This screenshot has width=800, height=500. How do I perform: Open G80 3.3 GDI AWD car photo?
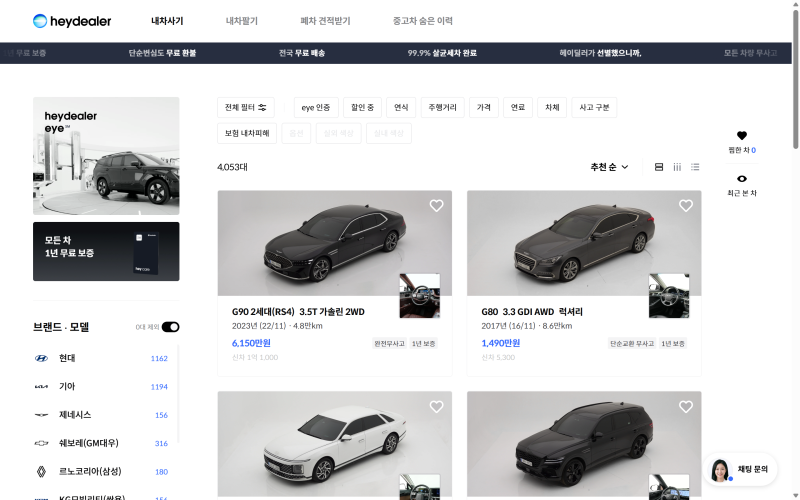[x=584, y=243]
